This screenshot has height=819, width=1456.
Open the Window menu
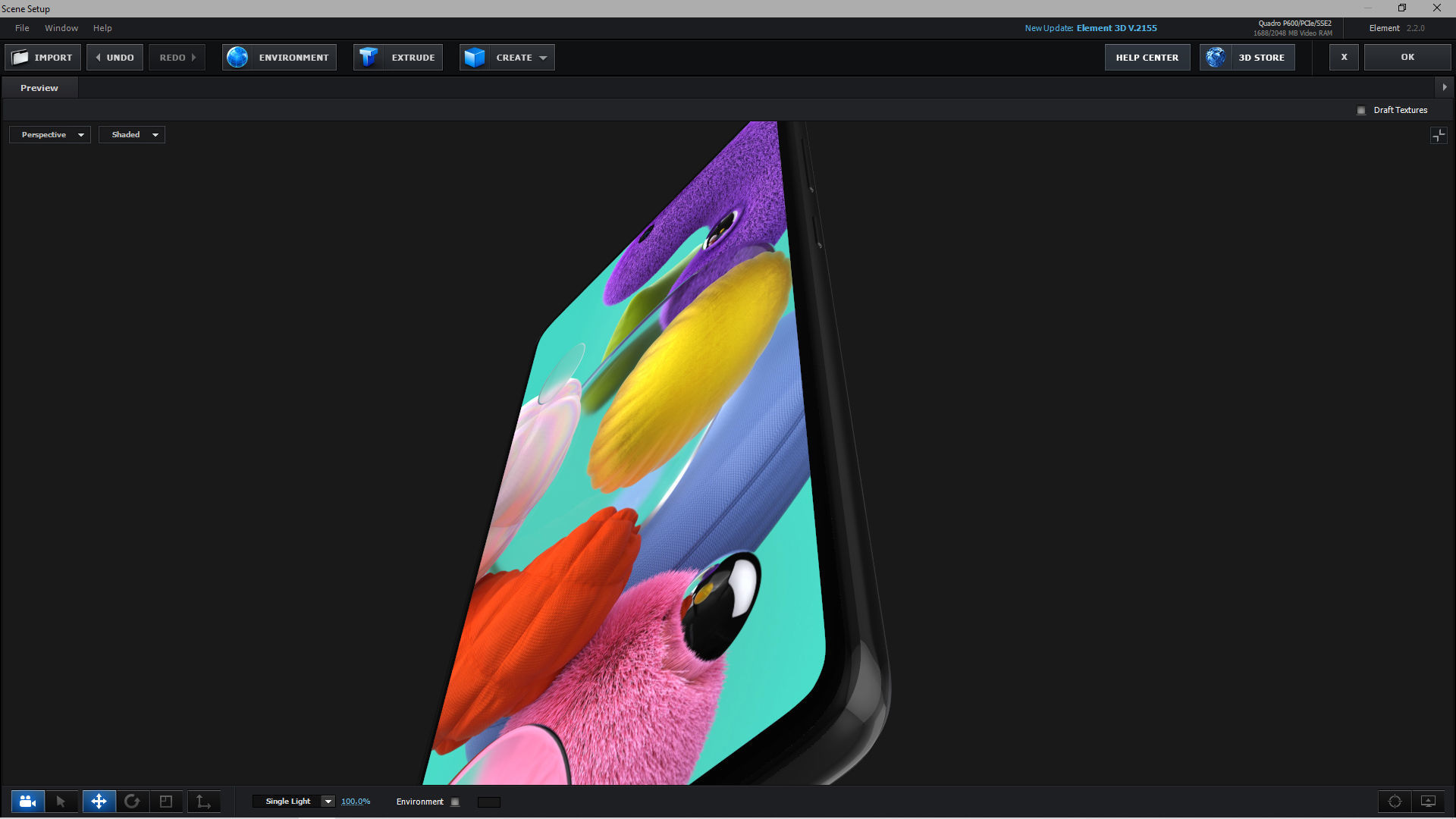61,28
